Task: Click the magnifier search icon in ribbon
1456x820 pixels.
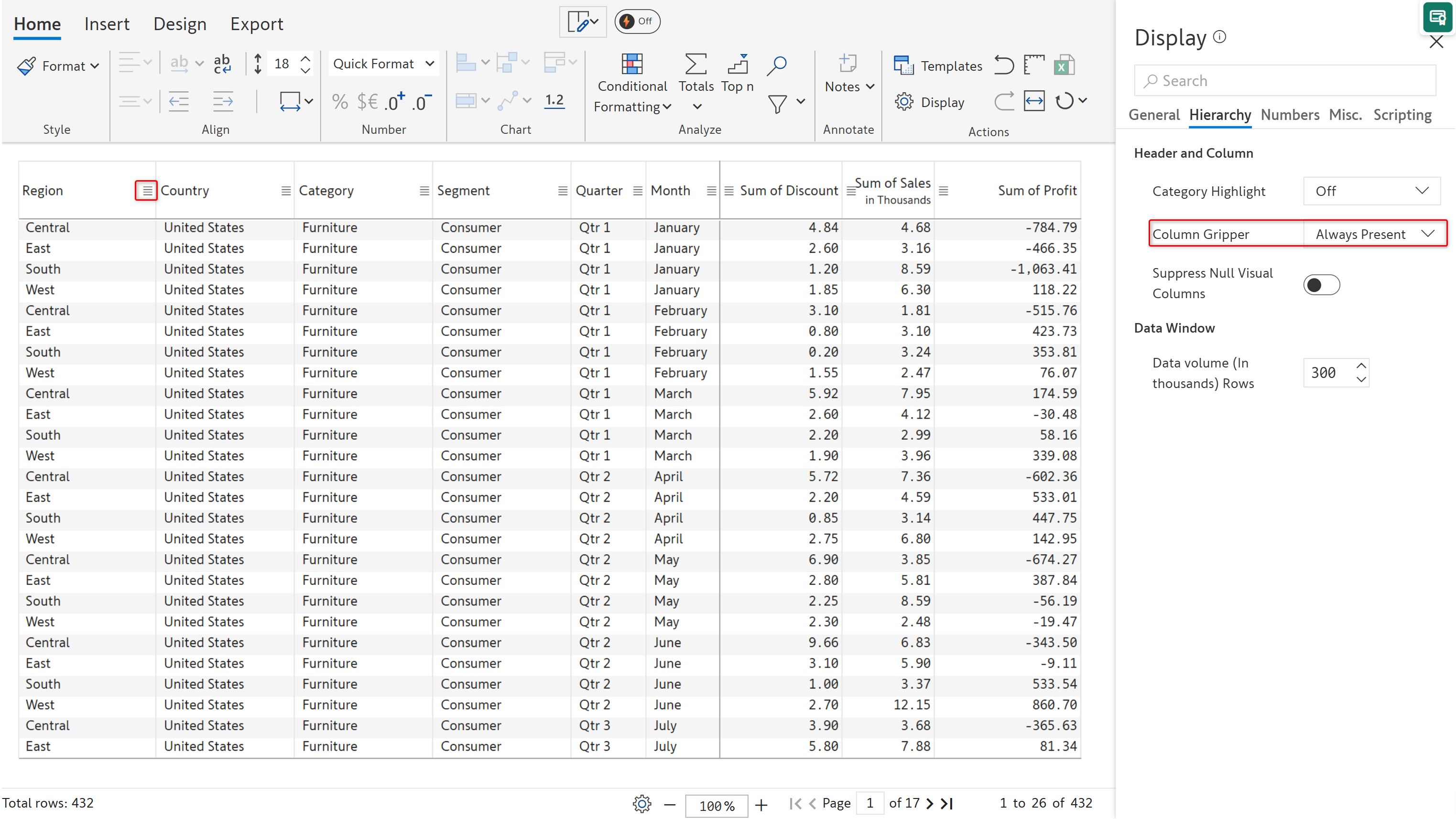Action: point(777,65)
